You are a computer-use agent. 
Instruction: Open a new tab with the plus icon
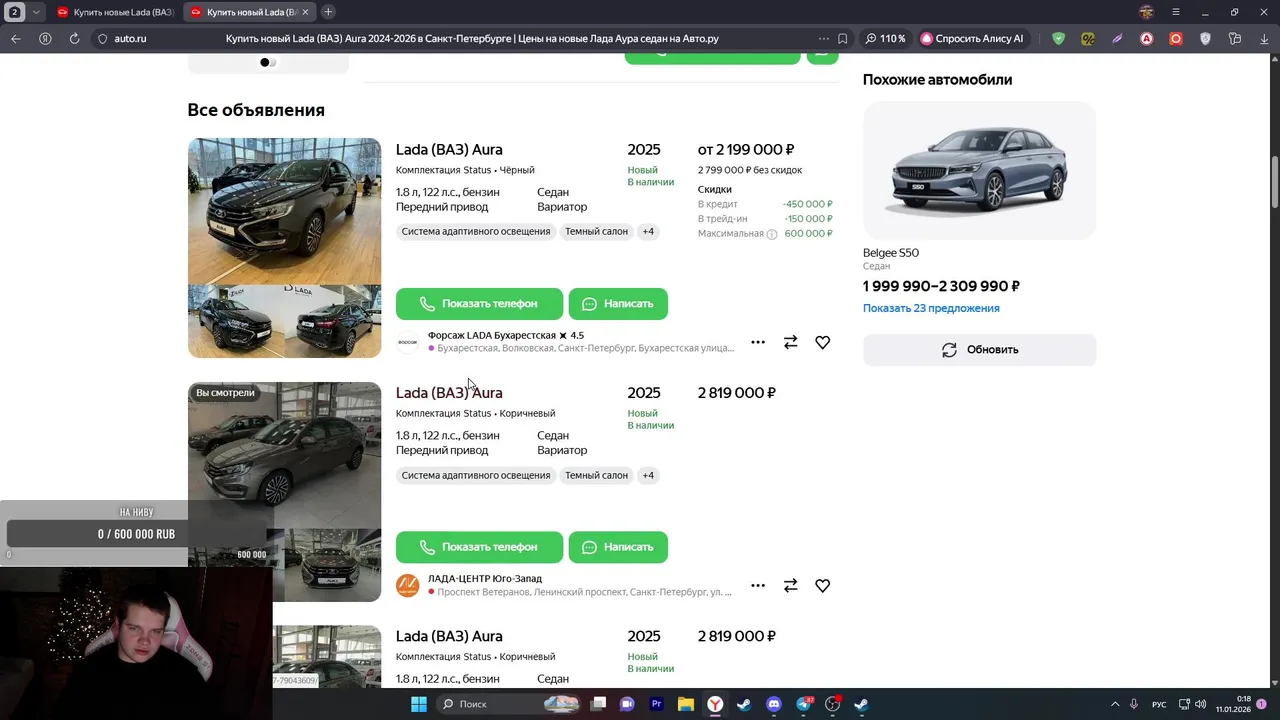pos(328,12)
